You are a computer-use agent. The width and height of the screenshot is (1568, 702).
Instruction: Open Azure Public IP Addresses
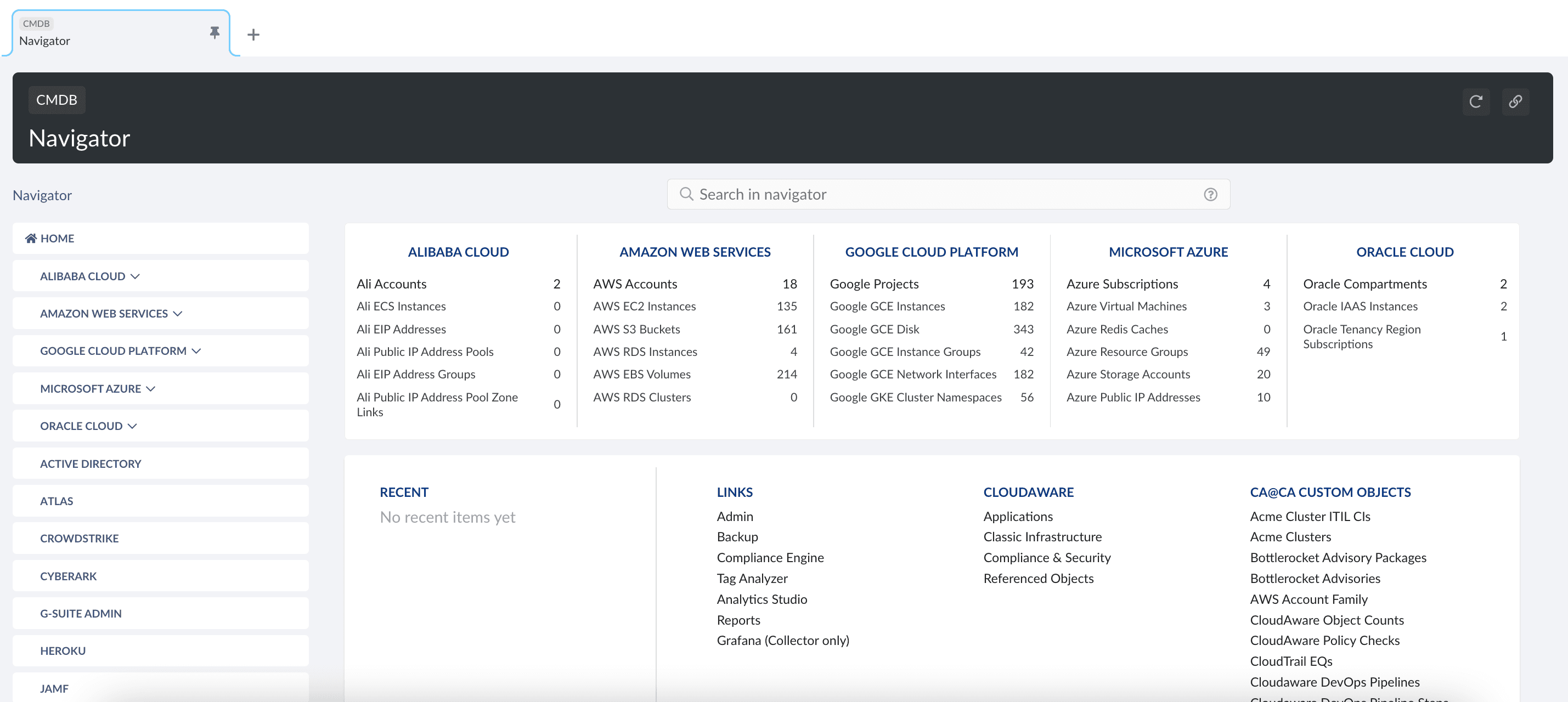tap(1133, 397)
